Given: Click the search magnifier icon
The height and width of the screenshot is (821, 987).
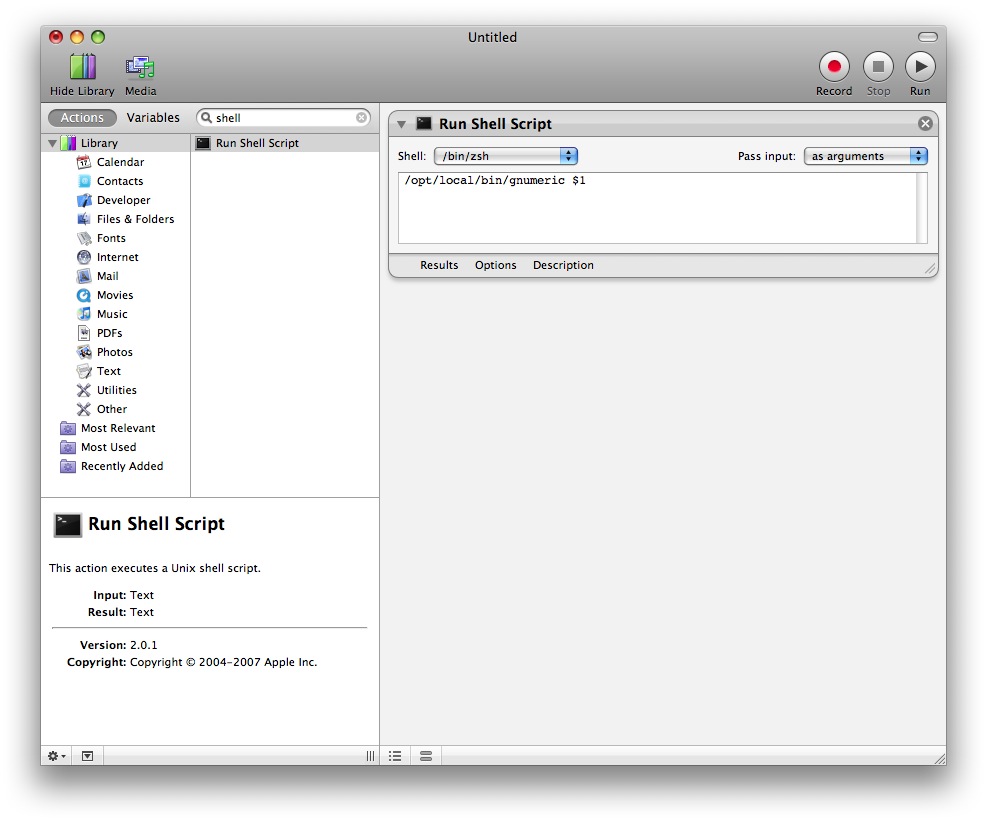Looking at the screenshot, I should 206,118.
